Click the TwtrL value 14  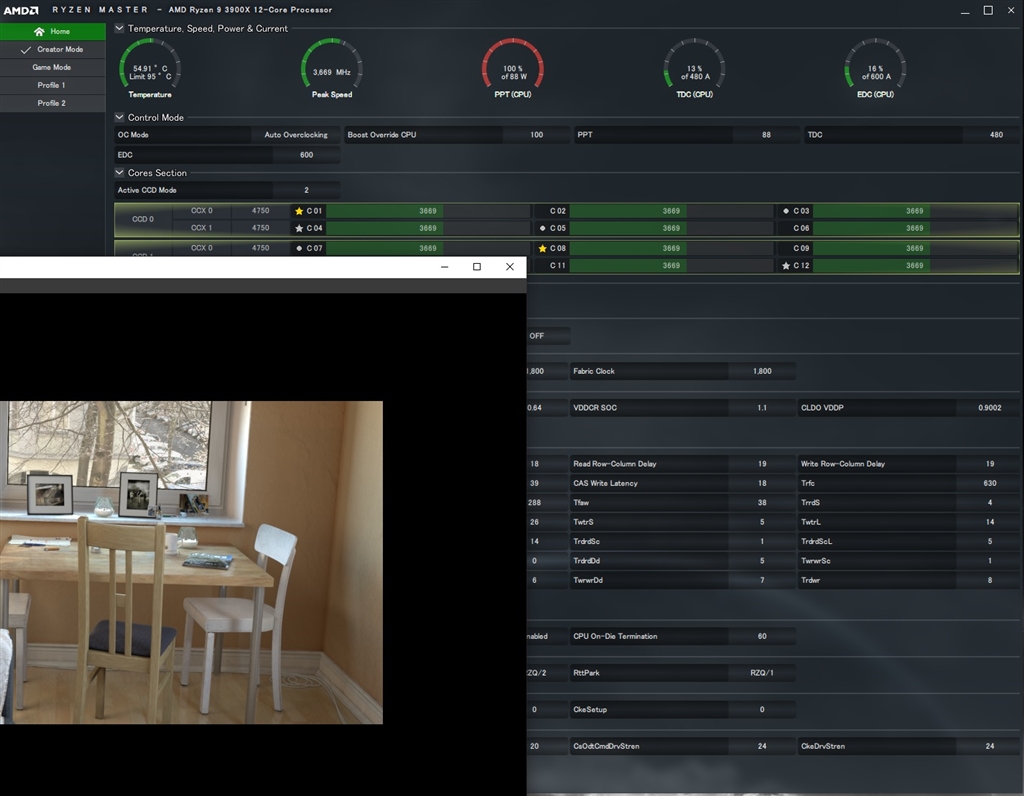pos(989,522)
